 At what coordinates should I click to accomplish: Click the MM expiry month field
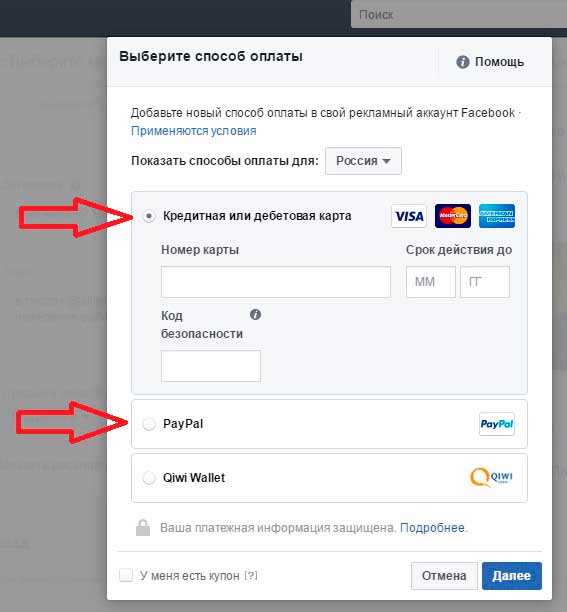(430, 282)
